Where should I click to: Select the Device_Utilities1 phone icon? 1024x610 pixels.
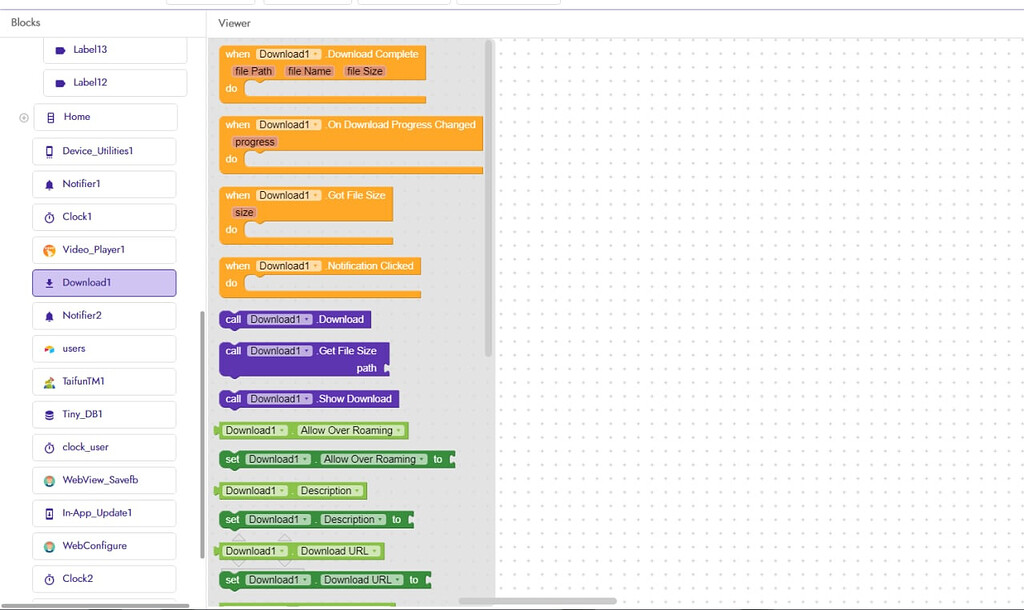pos(49,152)
